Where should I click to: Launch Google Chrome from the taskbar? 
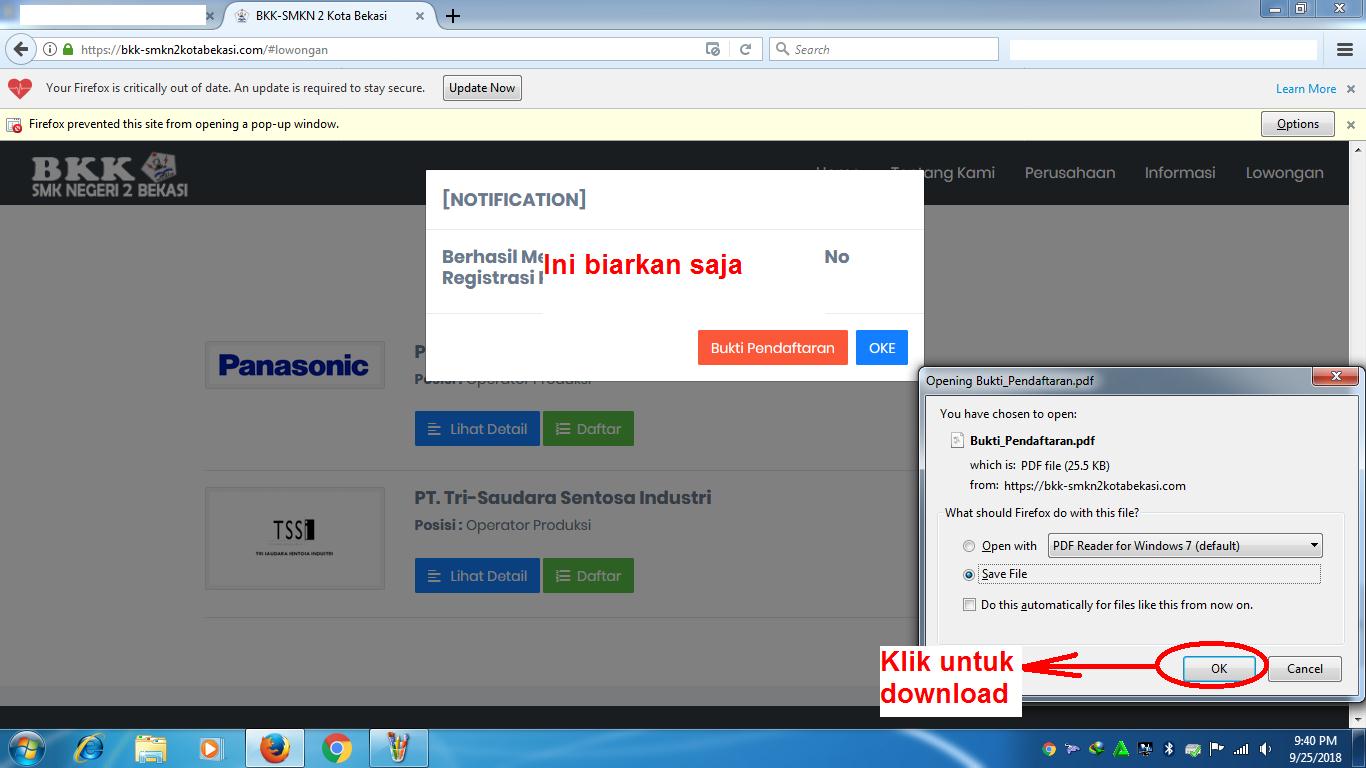coord(337,748)
